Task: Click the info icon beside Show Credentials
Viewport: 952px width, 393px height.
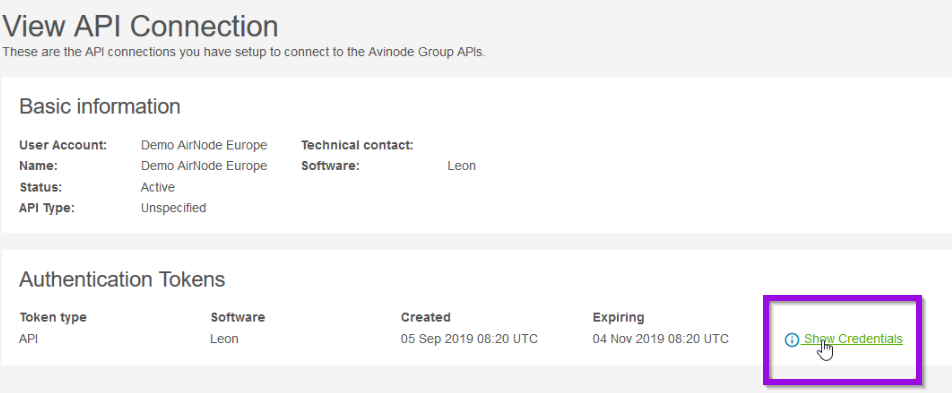Action: tap(792, 340)
